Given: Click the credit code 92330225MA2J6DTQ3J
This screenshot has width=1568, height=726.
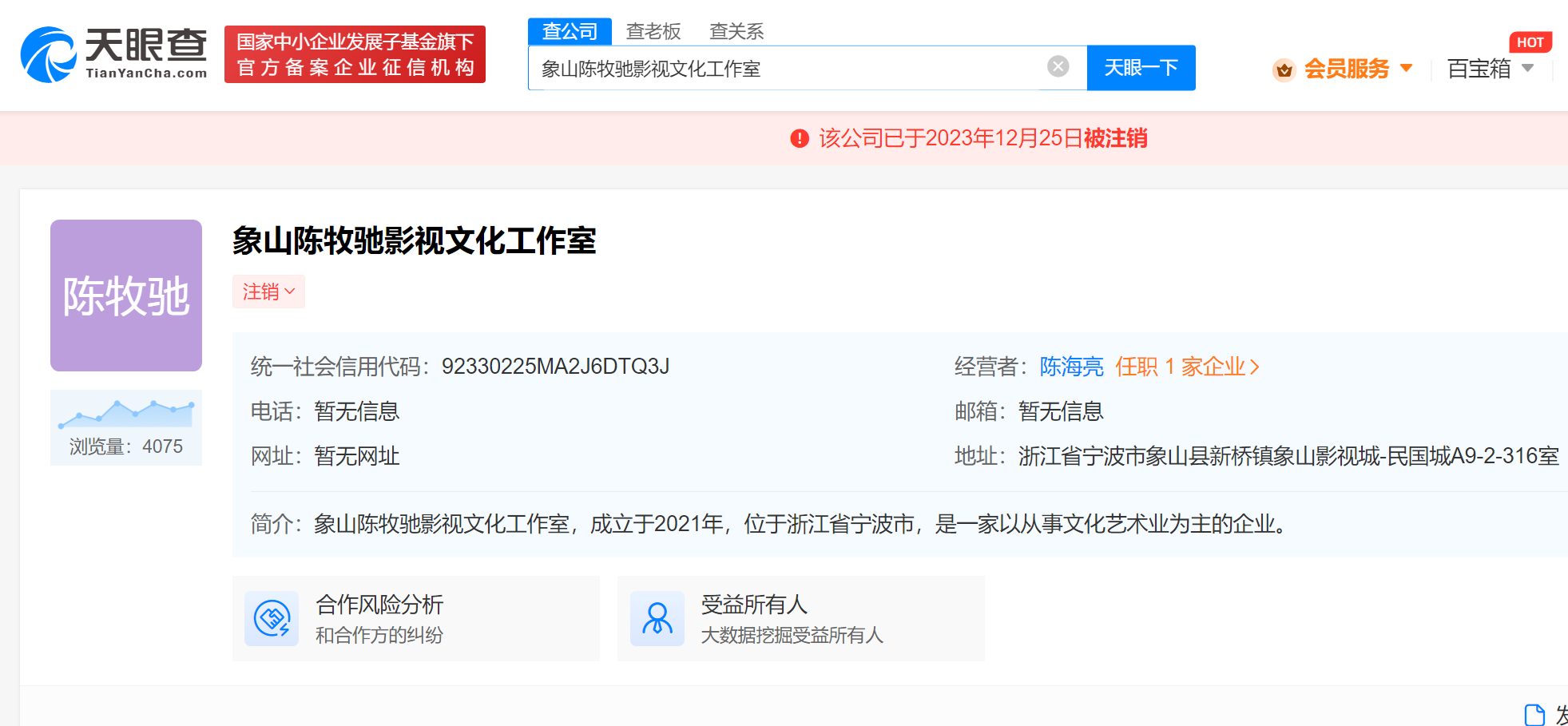Looking at the screenshot, I should (555, 367).
